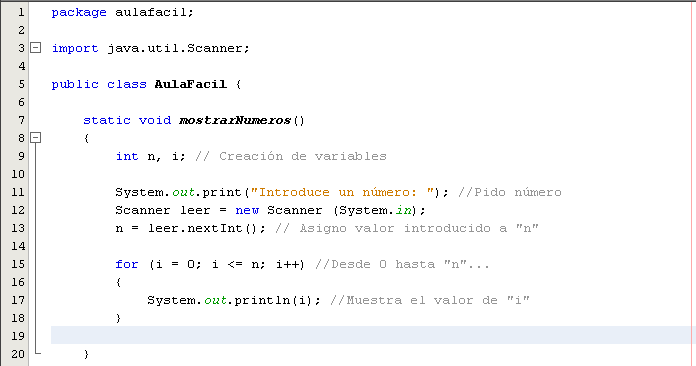This screenshot has width=696, height=366.
Task: Click the comment 'Creación de variables'
Action: coord(303,156)
